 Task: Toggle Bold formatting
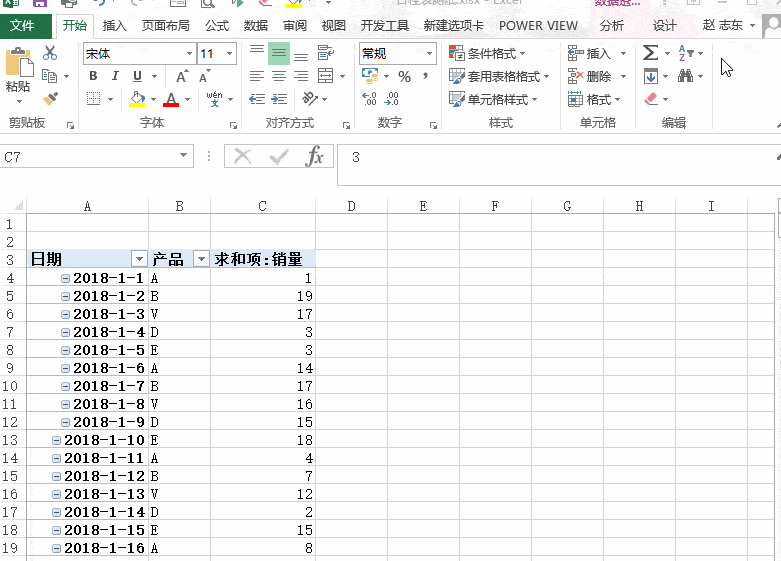coord(93,76)
